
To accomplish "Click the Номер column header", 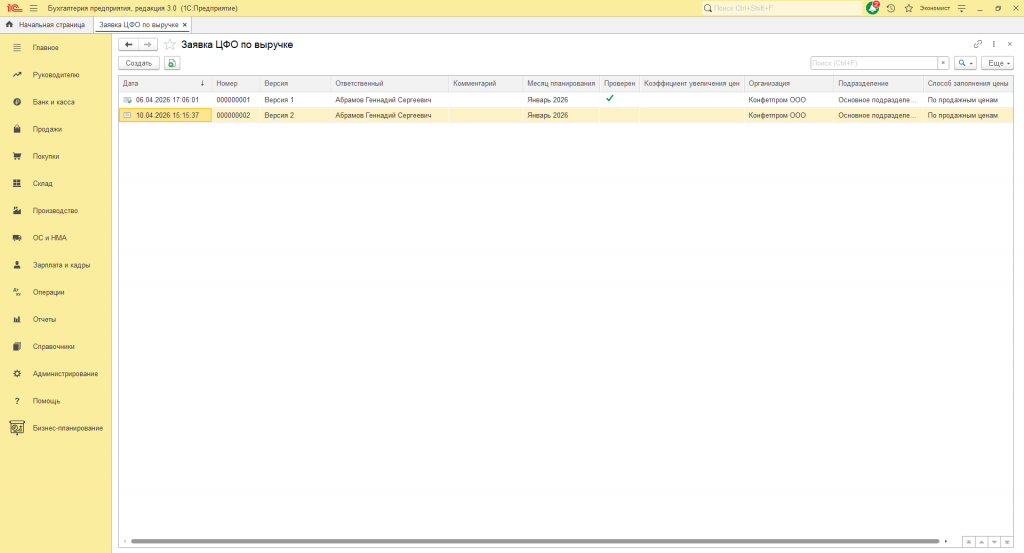I will click(x=236, y=84).
